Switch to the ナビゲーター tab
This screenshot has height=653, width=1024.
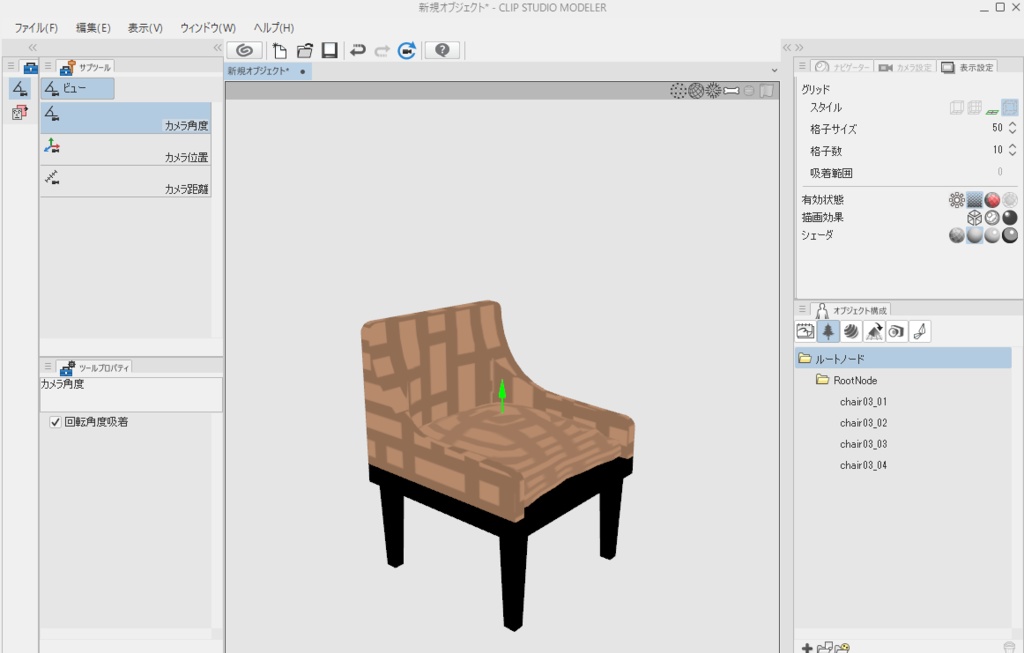click(842, 67)
